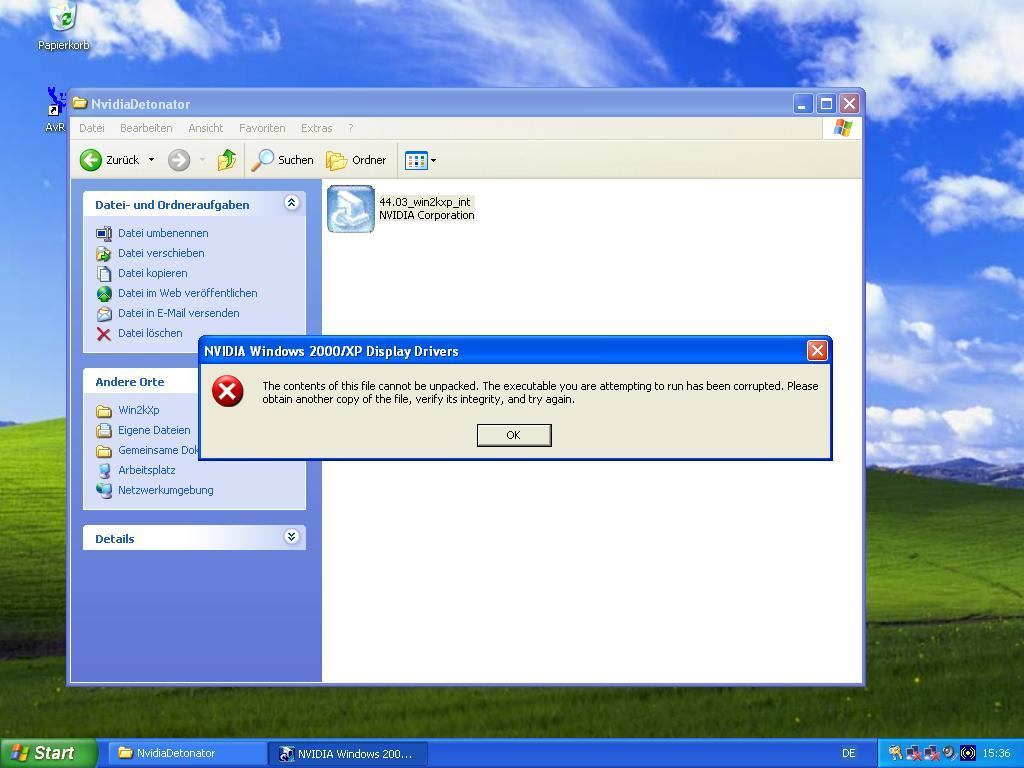Image resolution: width=1024 pixels, height=768 pixels.
Task: Open Eigene Dateien
Action: pos(154,430)
